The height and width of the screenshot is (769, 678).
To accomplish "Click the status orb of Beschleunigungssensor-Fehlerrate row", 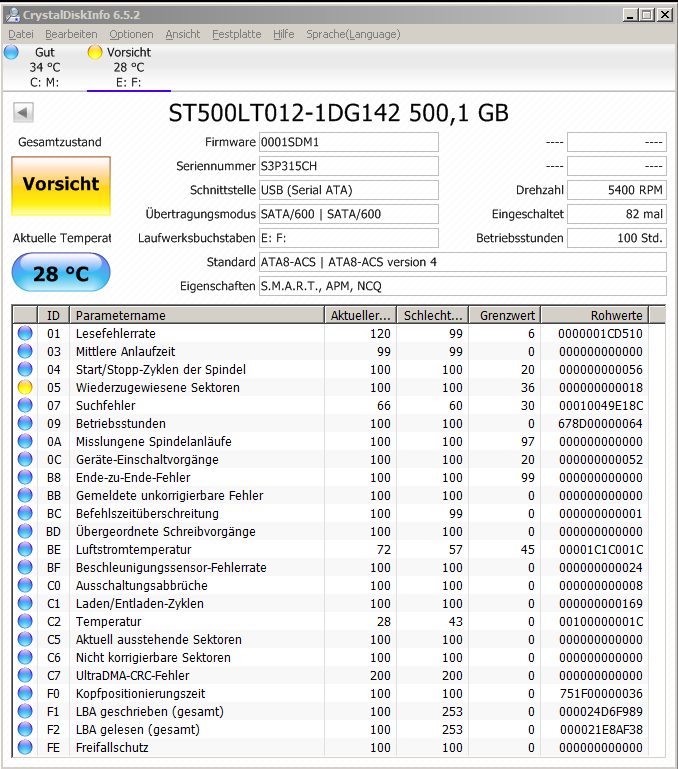I will (x=25, y=567).
